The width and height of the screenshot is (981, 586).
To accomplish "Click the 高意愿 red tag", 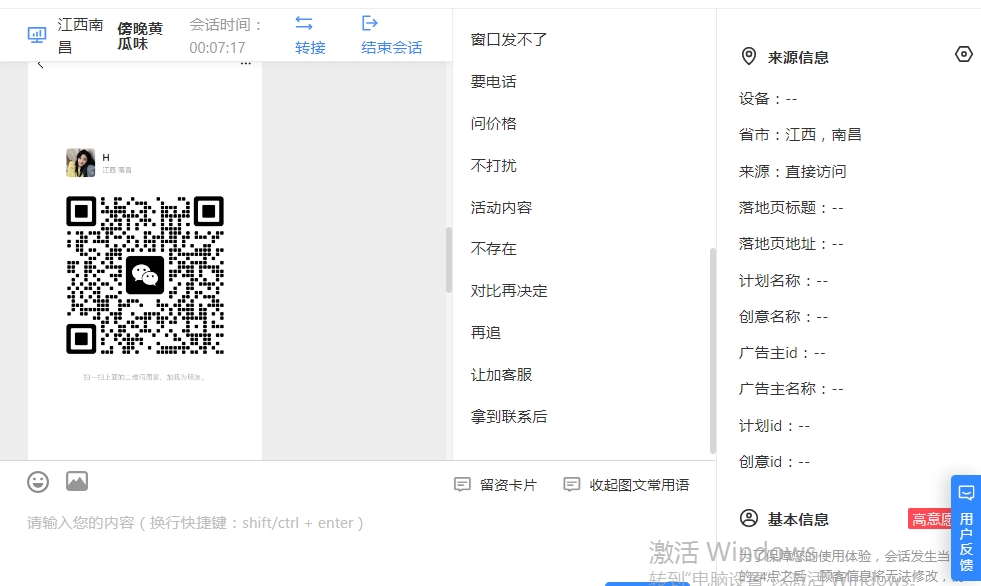I will 930,518.
